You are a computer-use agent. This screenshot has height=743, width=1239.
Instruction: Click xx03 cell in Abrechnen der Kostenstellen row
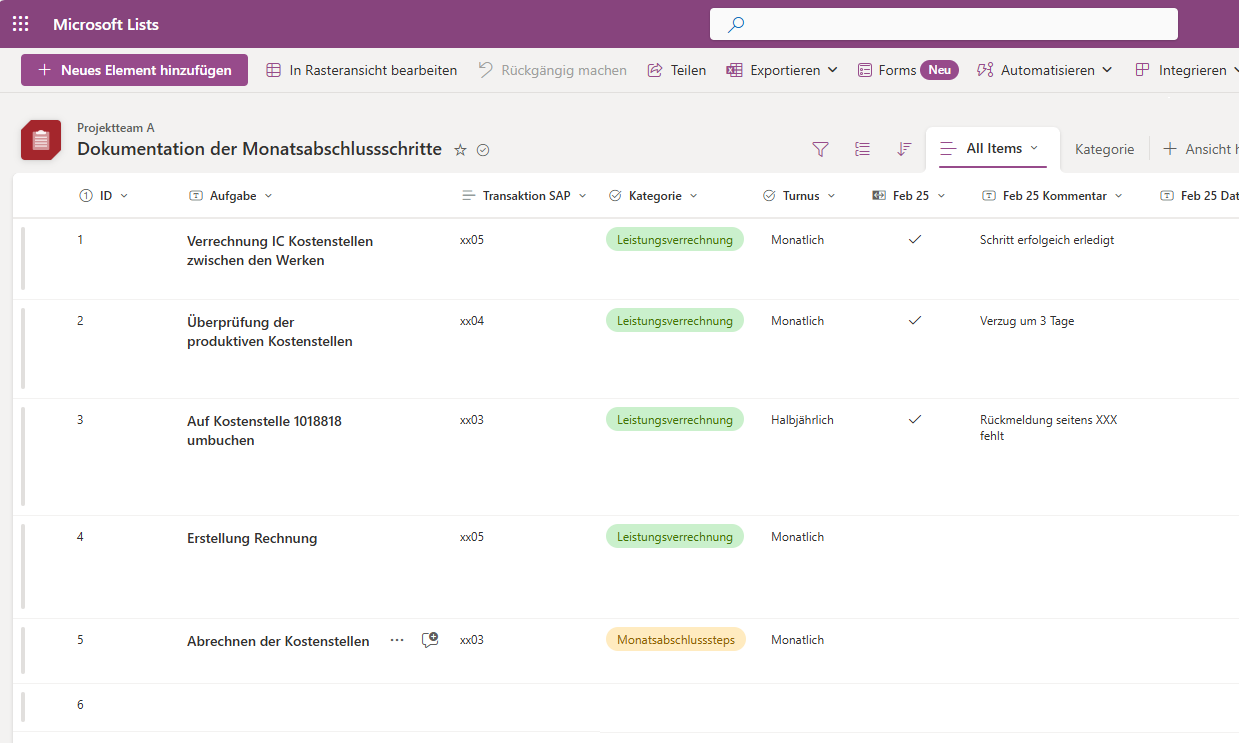pyautogui.click(x=472, y=640)
